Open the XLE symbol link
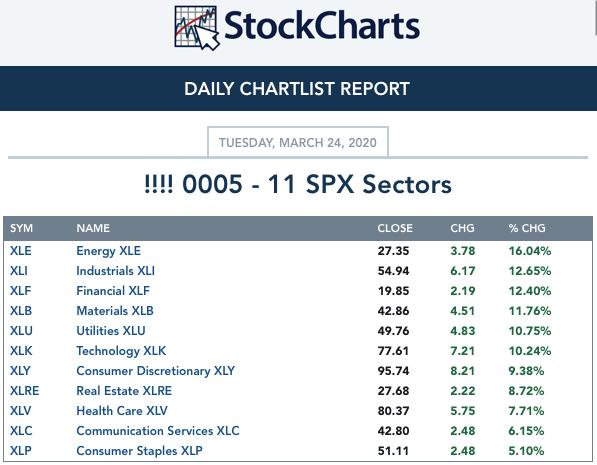The width and height of the screenshot is (597, 465). coord(21,251)
